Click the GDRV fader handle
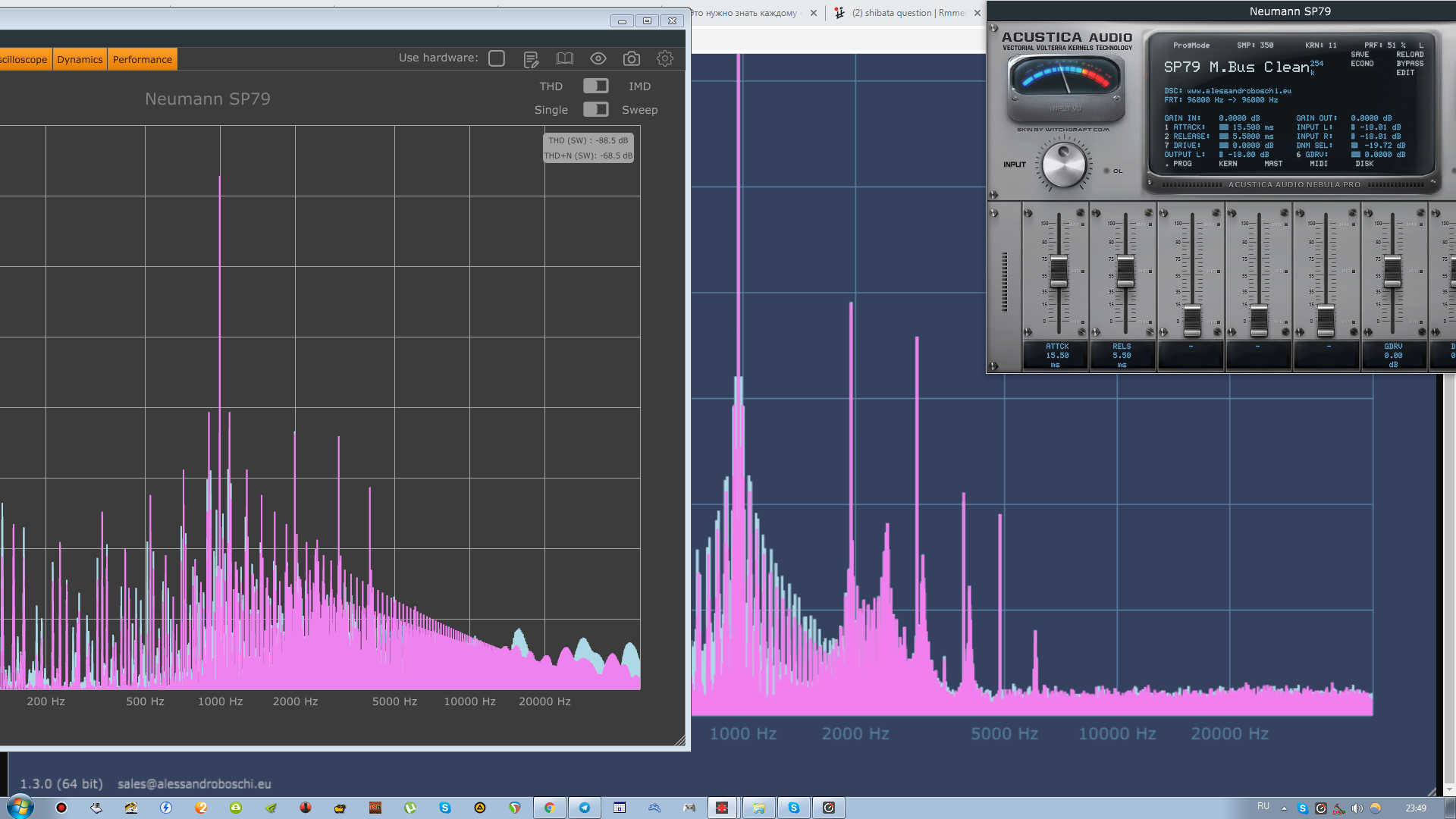Image resolution: width=1456 pixels, height=819 pixels. click(1392, 271)
